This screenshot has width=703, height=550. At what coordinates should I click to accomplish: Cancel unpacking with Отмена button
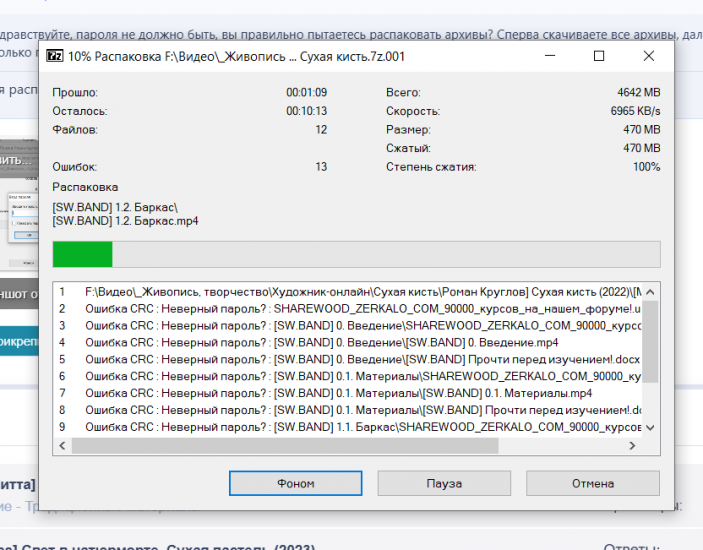(x=593, y=483)
